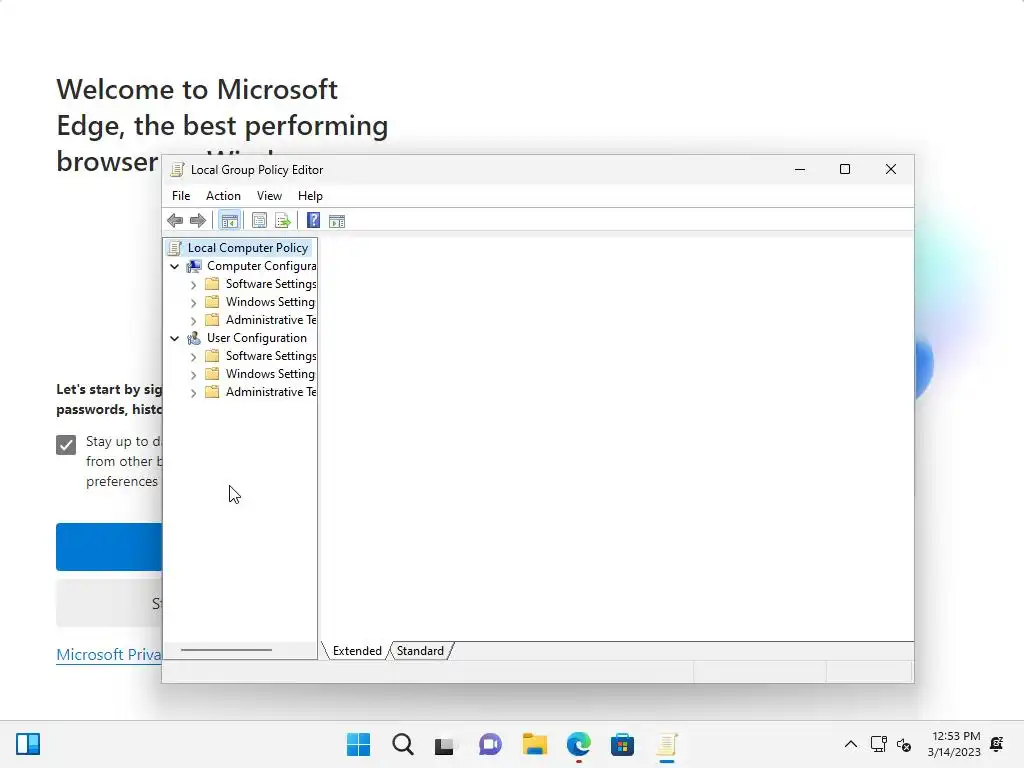The width and height of the screenshot is (1024, 768).
Task: Click the Forward arrow in gpedit toolbar
Action: click(198, 221)
